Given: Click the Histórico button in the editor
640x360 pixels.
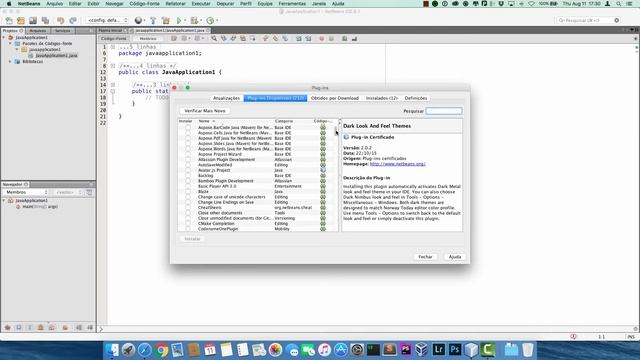Looking at the screenshot, I should click(x=148, y=39).
